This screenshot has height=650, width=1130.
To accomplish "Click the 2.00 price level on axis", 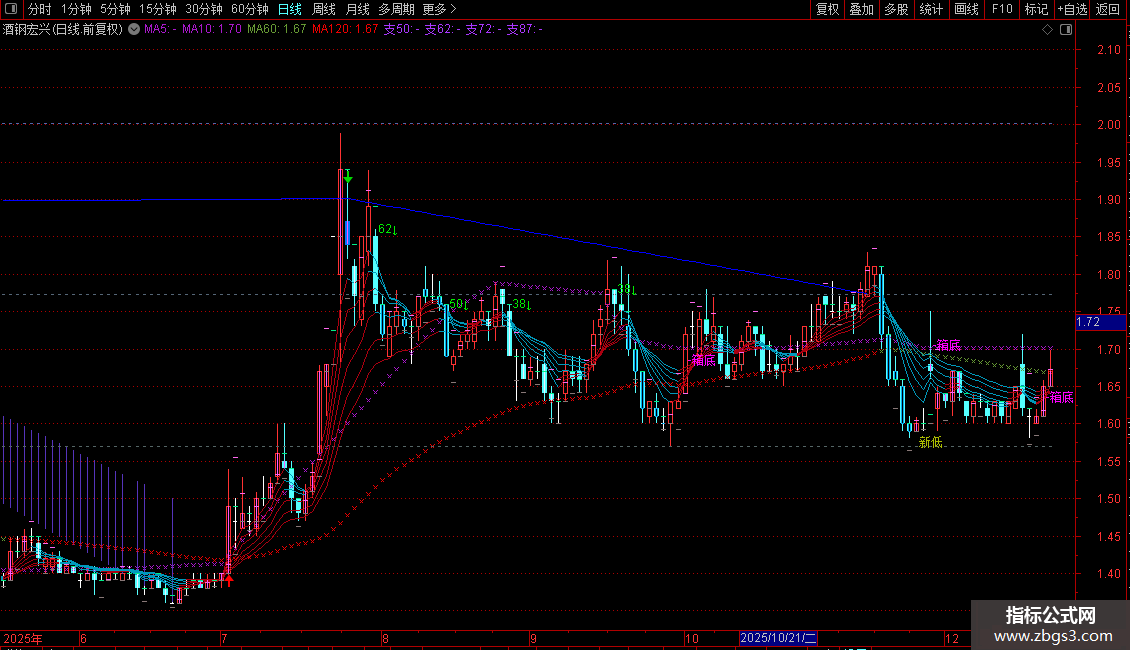I will 1109,125.
